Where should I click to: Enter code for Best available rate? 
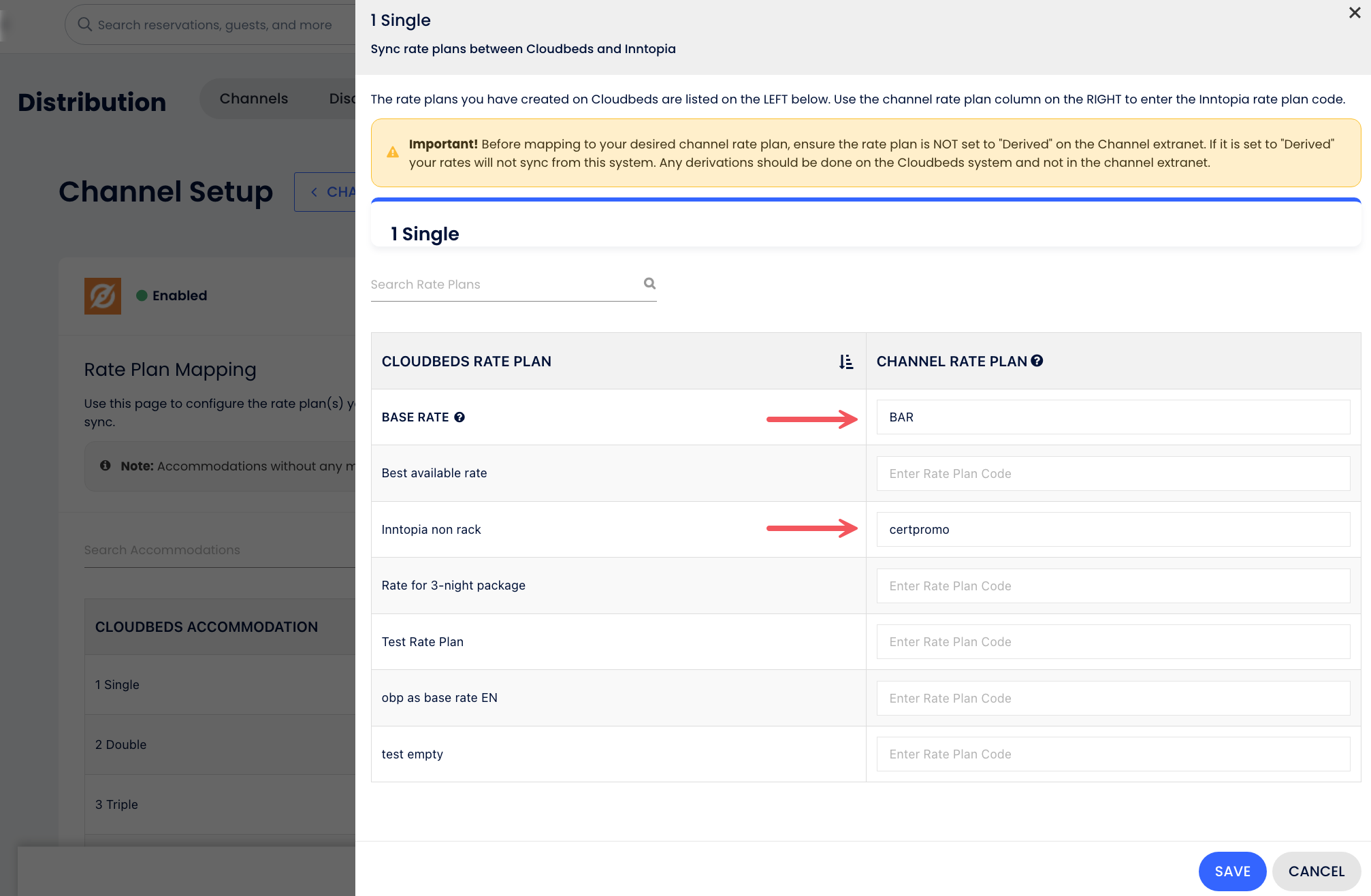[1113, 474]
